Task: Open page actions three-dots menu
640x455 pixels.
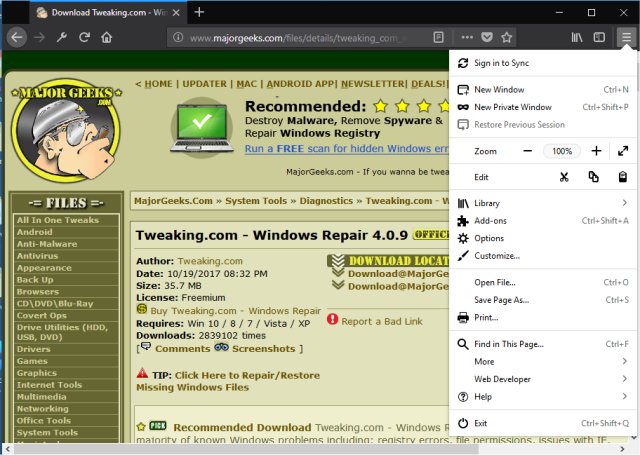Action: click(x=467, y=38)
